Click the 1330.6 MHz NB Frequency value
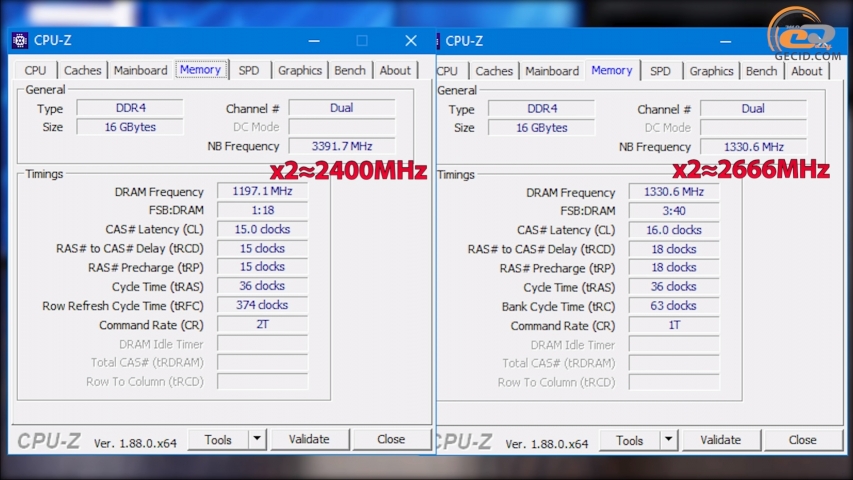This screenshot has height=480, width=853. click(753, 147)
